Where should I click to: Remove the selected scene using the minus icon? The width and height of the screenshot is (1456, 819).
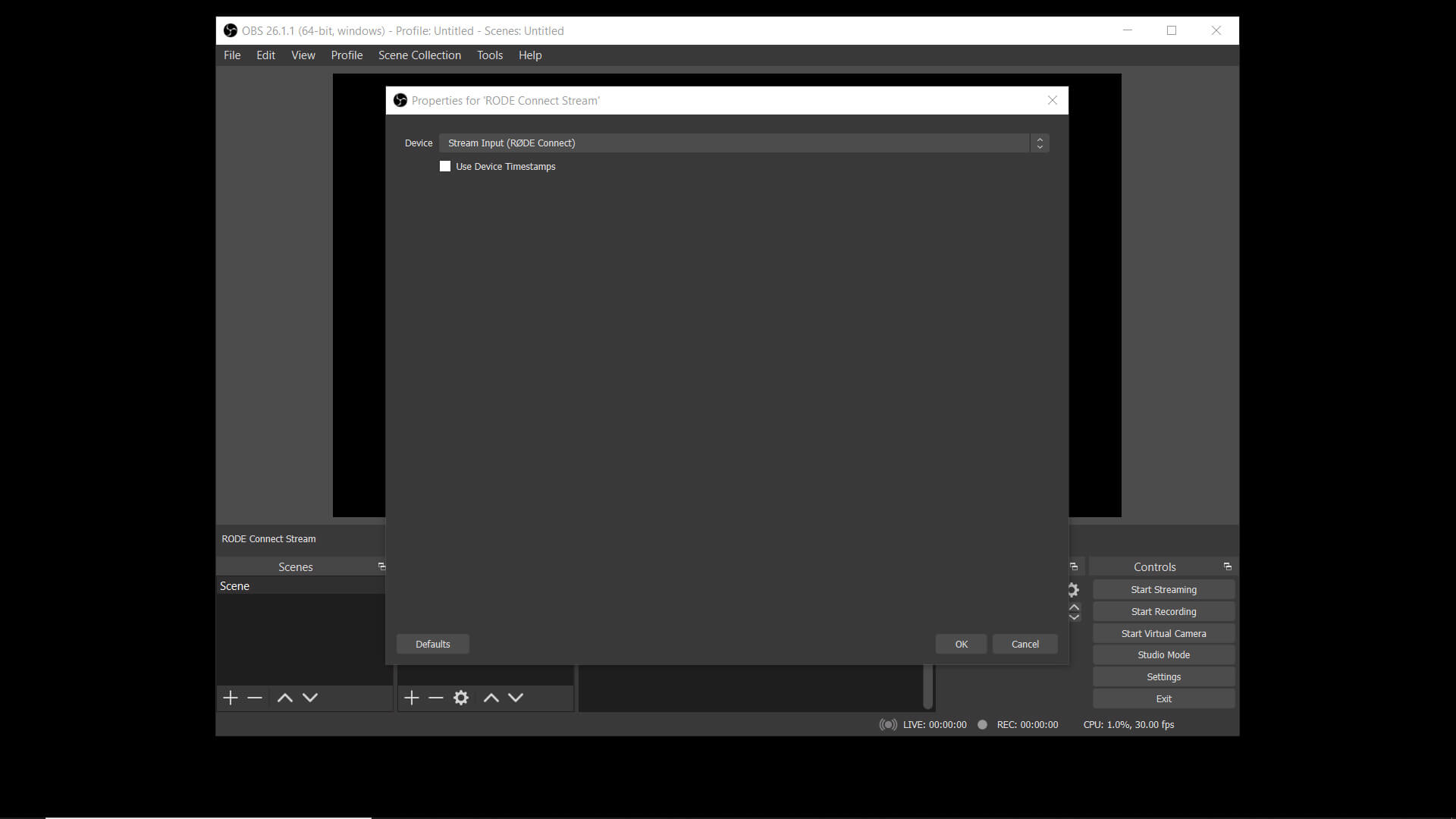click(x=253, y=698)
